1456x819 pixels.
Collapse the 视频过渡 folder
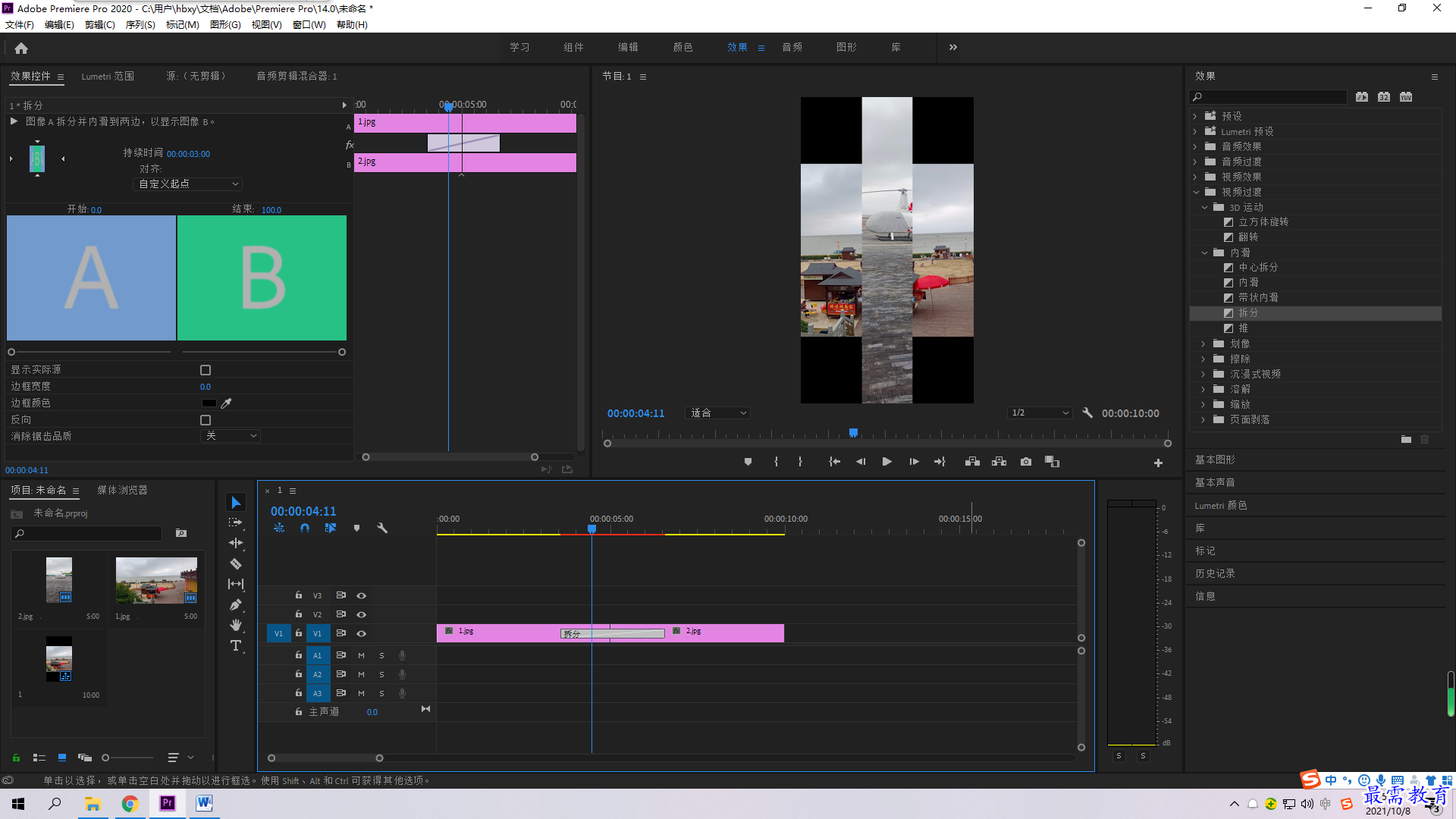[1196, 192]
